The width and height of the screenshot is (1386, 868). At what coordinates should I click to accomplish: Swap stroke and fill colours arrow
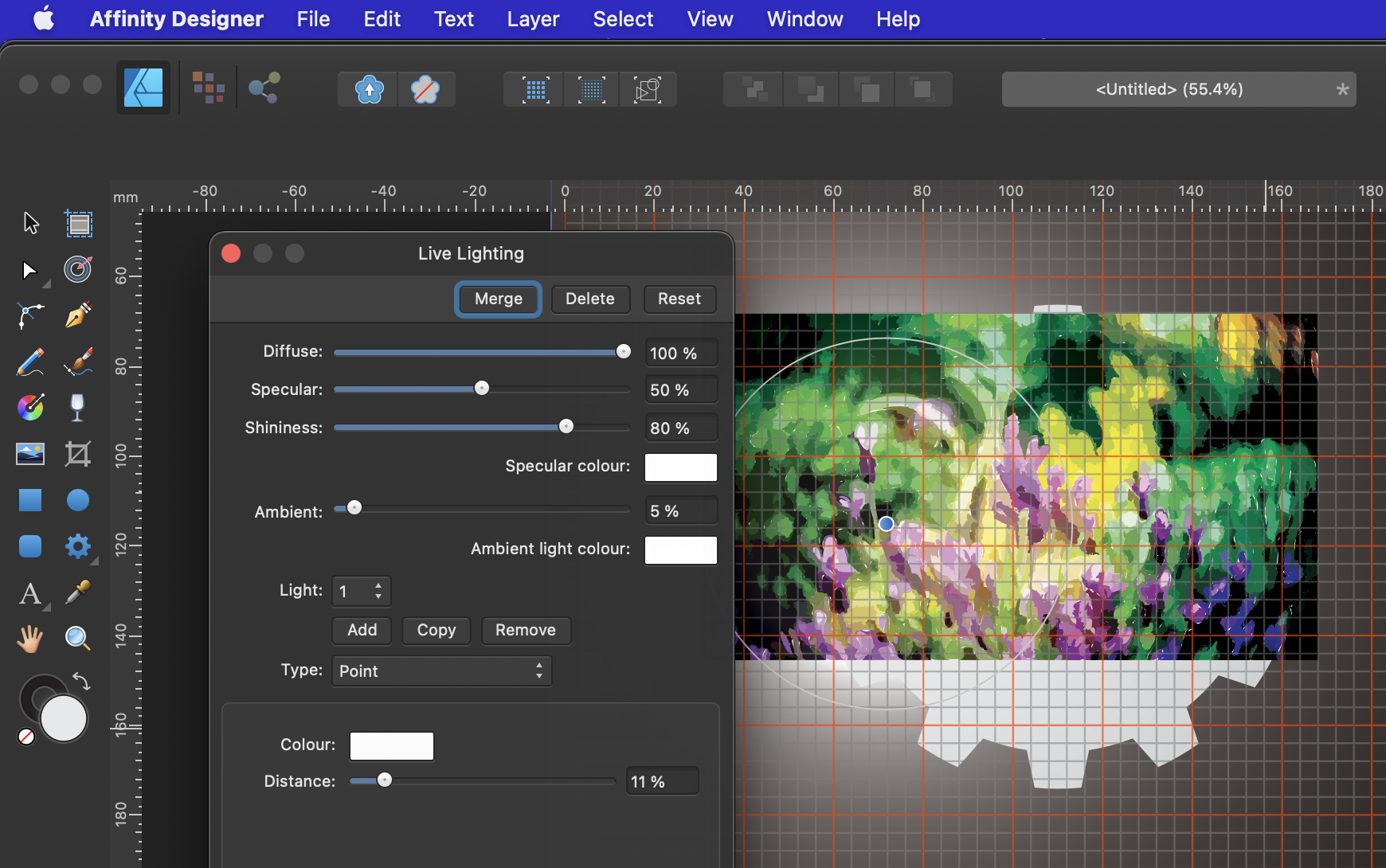tap(81, 682)
